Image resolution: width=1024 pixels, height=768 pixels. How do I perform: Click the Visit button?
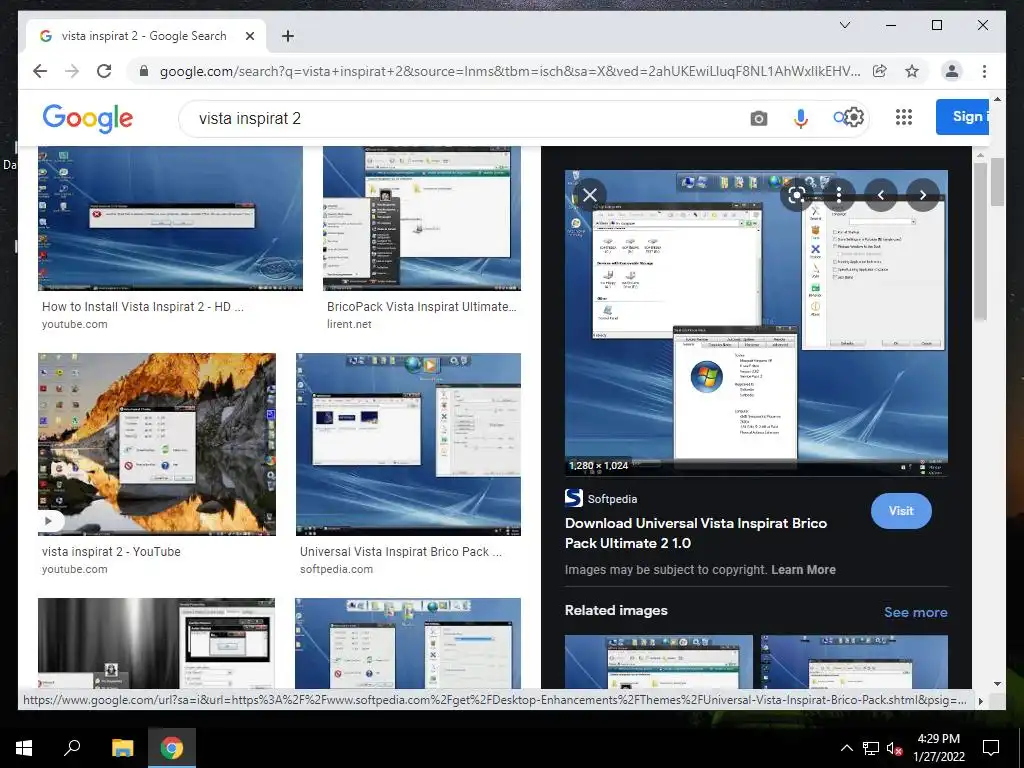(x=901, y=511)
